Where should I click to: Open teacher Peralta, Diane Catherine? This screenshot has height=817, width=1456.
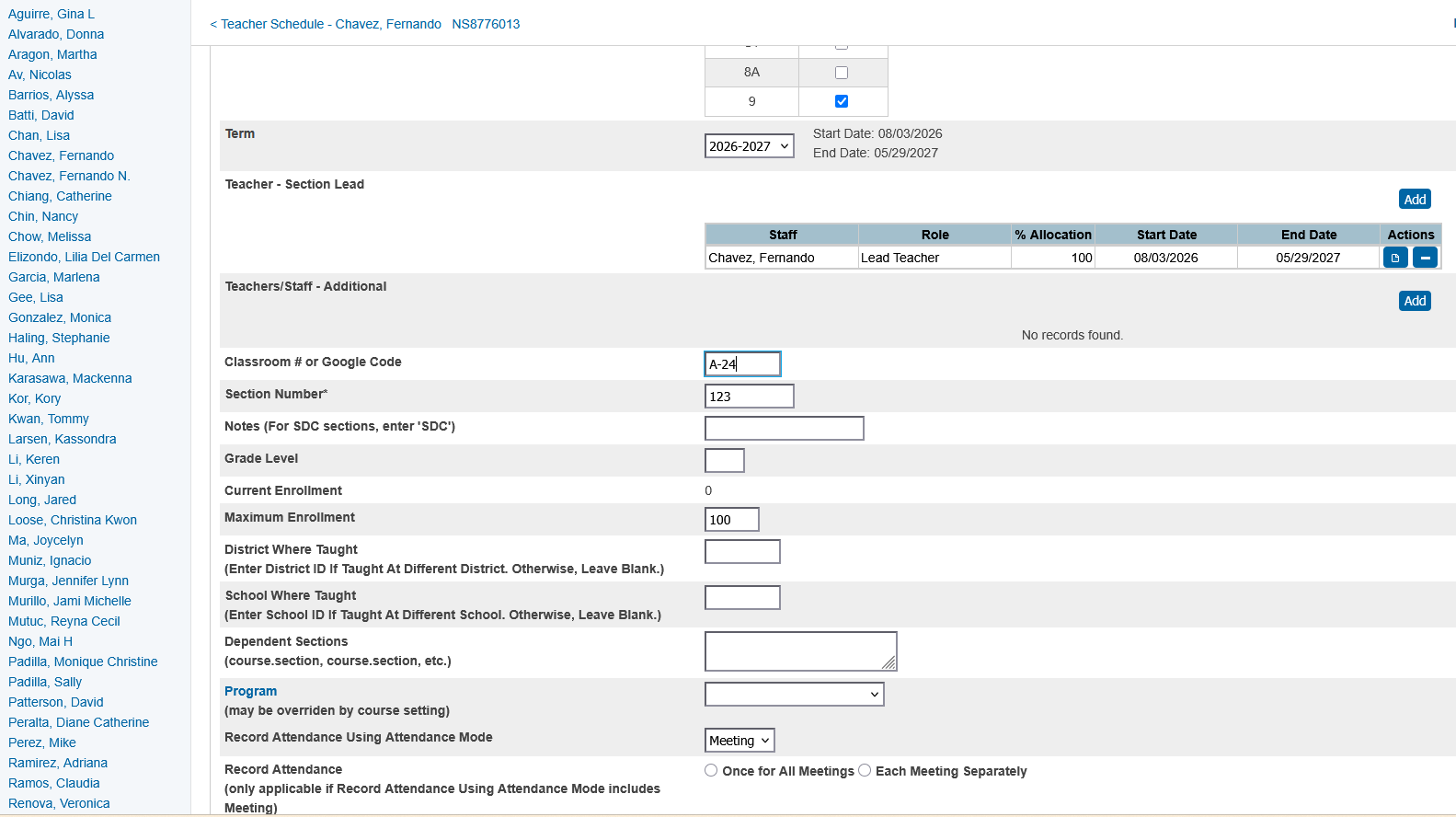(78, 722)
